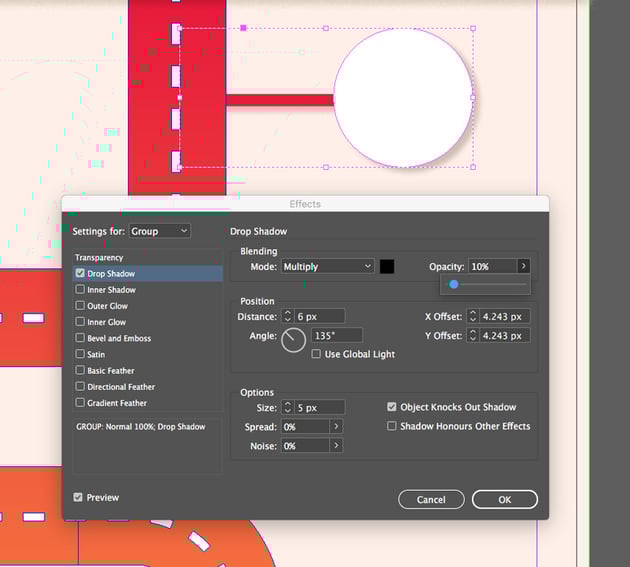Uncheck the Drop Shadow effect checkbox
Image resolution: width=630 pixels, height=567 pixels.
coord(81,274)
